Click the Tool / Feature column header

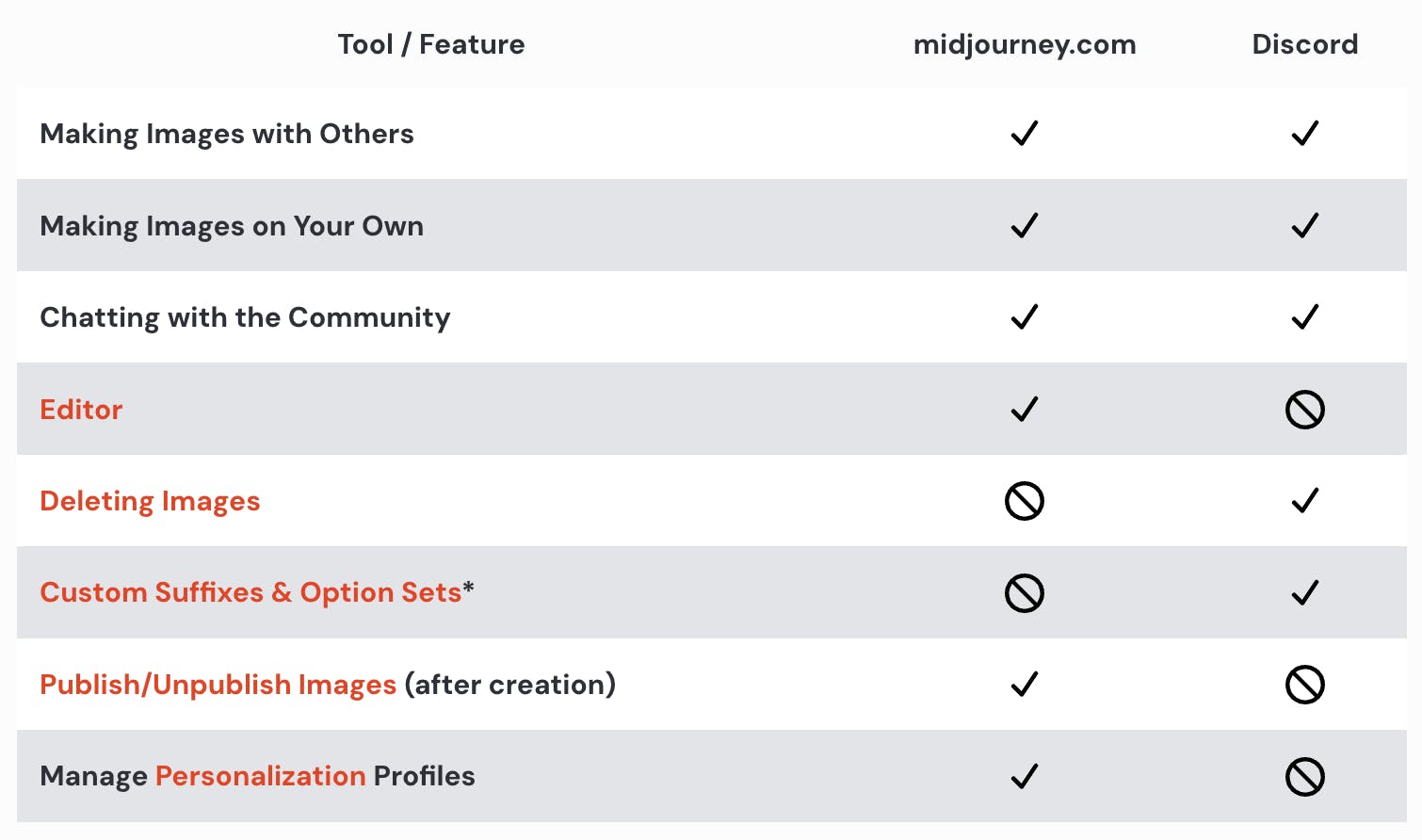coord(431,44)
